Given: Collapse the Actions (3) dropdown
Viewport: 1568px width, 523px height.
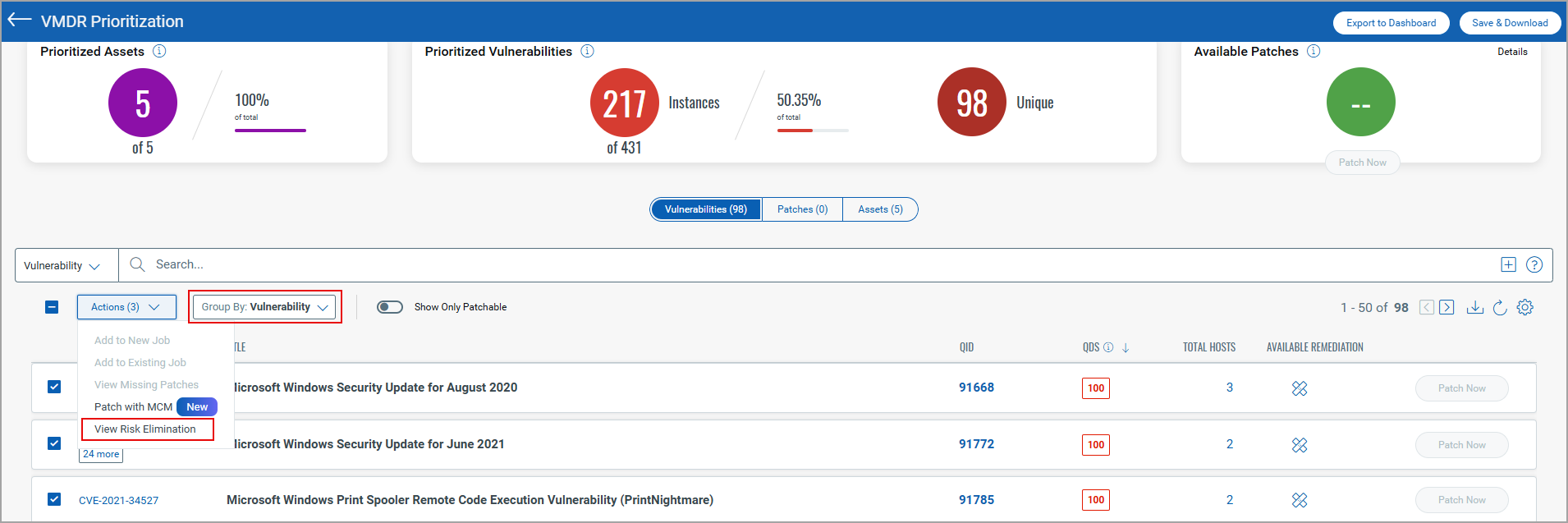Looking at the screenshot, I should (126, 307).
